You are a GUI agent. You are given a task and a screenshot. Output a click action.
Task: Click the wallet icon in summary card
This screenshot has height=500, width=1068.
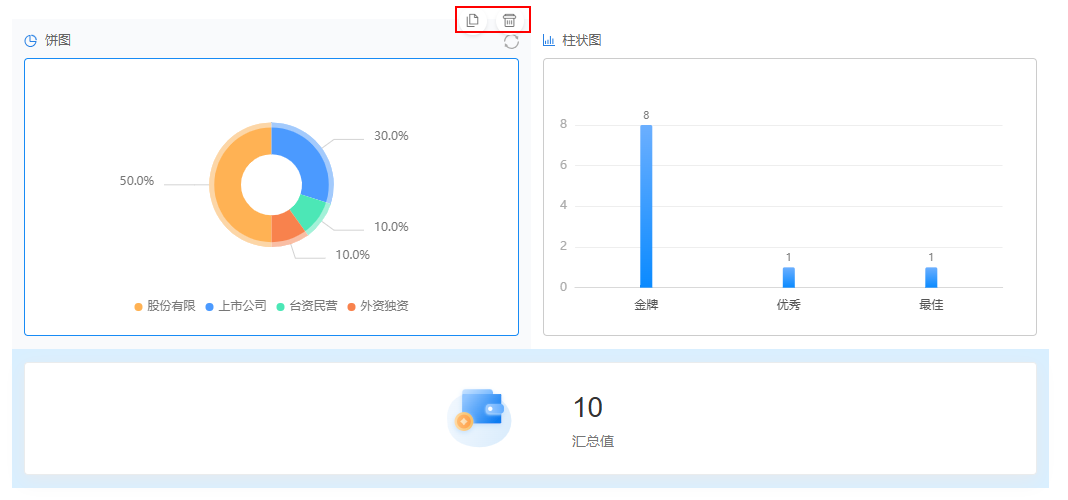tap(480, 418)
